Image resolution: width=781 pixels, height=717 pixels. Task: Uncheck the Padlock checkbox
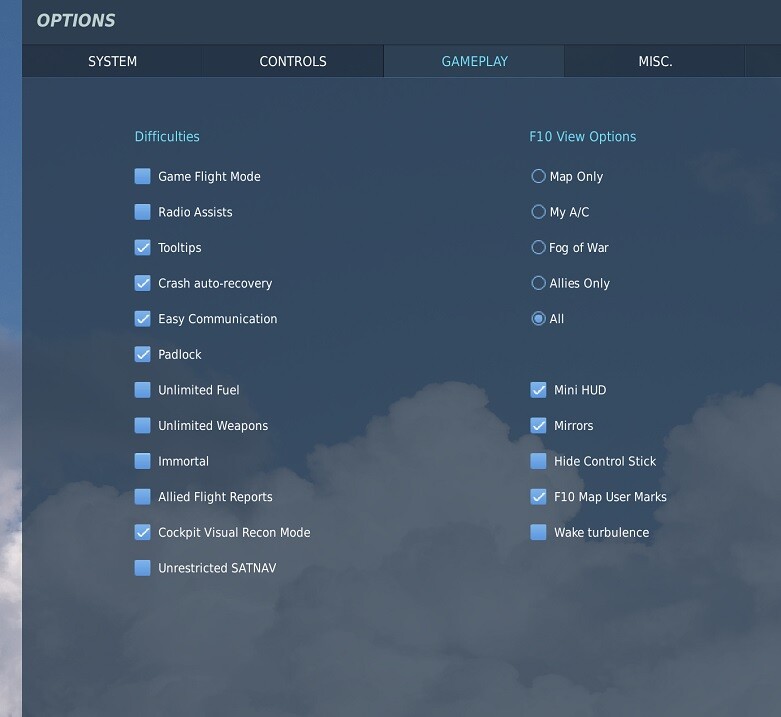point(142,354)
